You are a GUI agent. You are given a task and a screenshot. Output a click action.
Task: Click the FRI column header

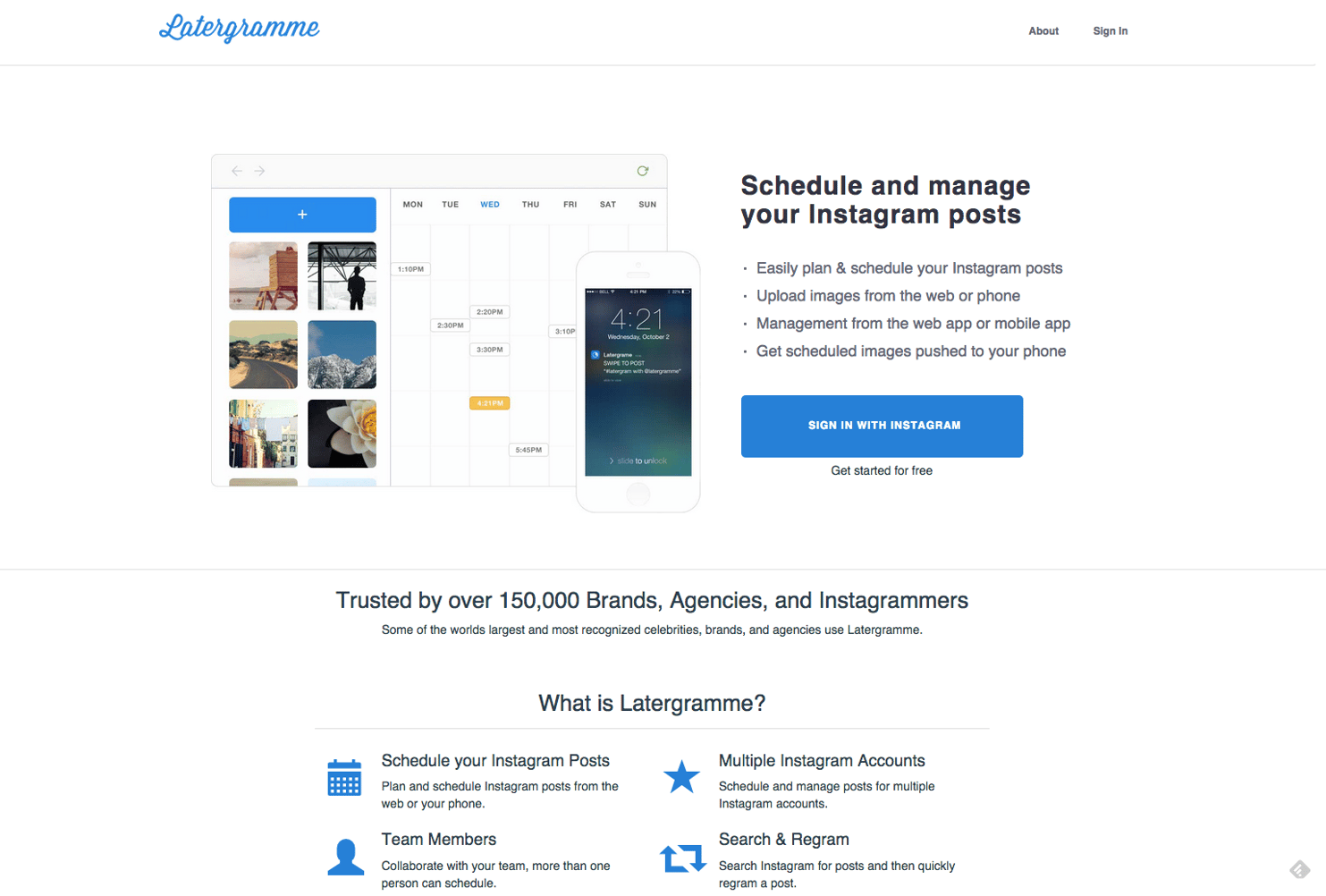570,205
